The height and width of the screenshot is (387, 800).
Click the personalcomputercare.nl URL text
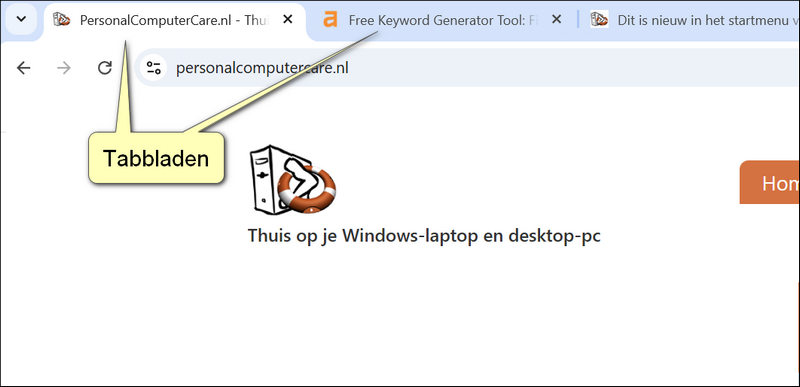tap(262, 68)
